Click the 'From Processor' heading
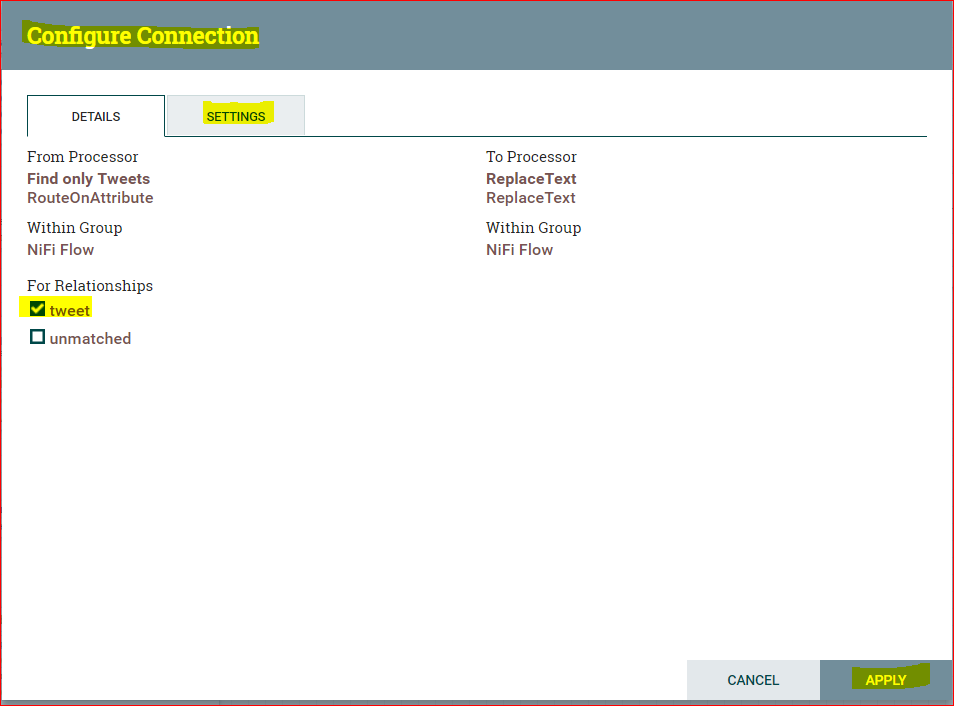 point(83,157)
